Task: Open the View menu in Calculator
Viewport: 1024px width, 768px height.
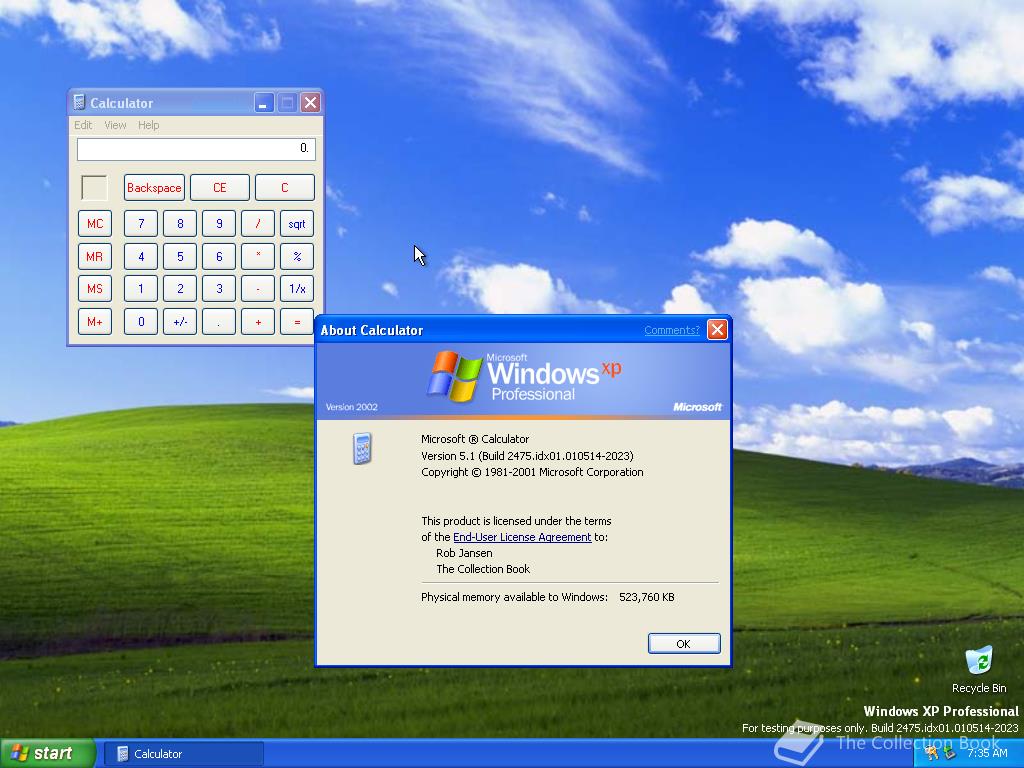Action: [x=115, y=125]
